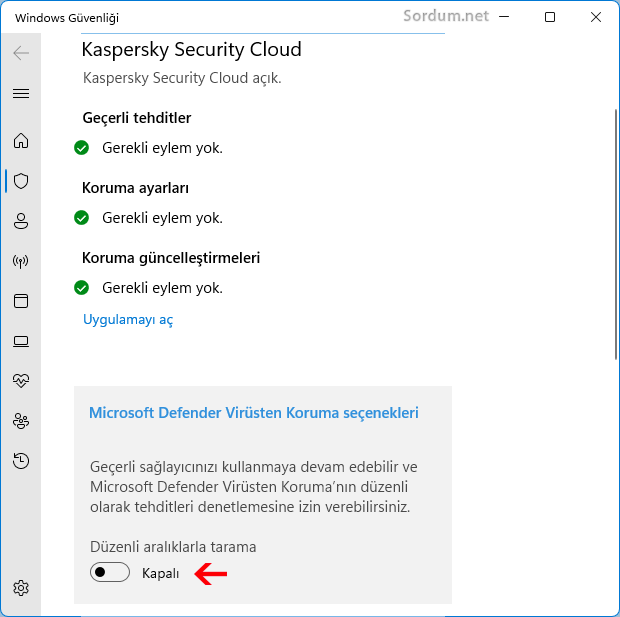Click green check under Koruma güncelleştirmeleri

(82, 288)
